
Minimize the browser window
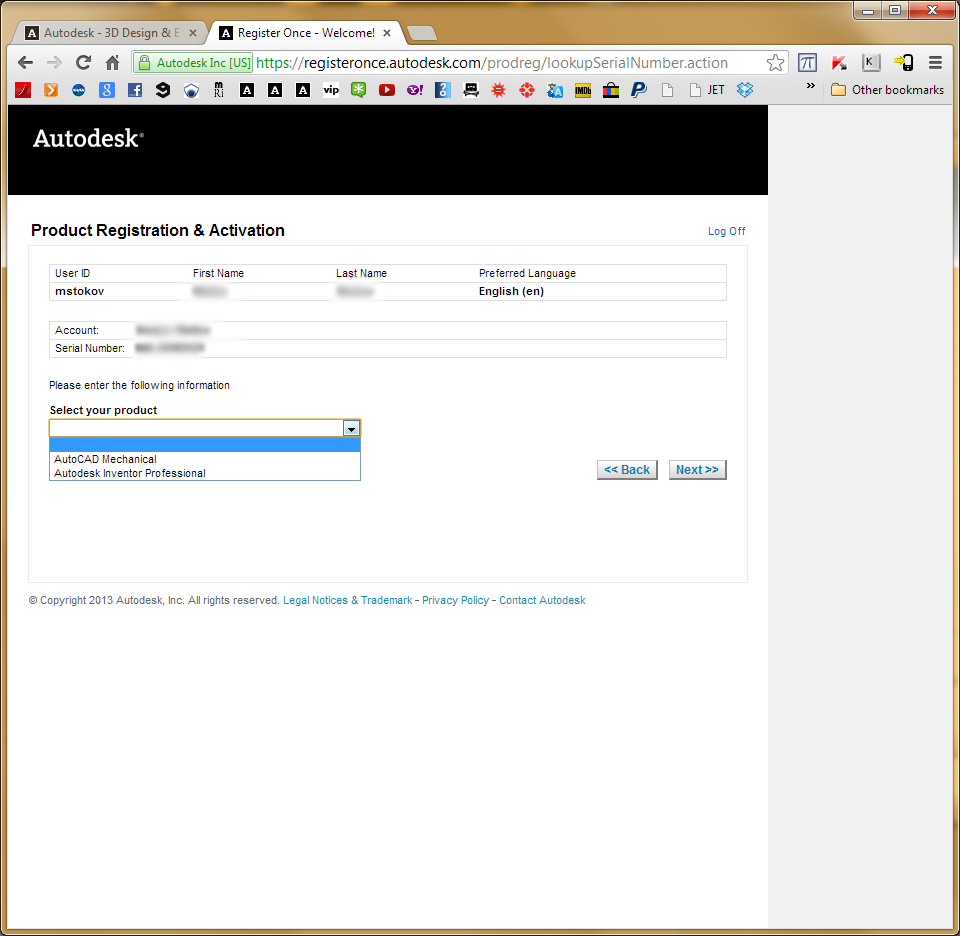[868, 10]
